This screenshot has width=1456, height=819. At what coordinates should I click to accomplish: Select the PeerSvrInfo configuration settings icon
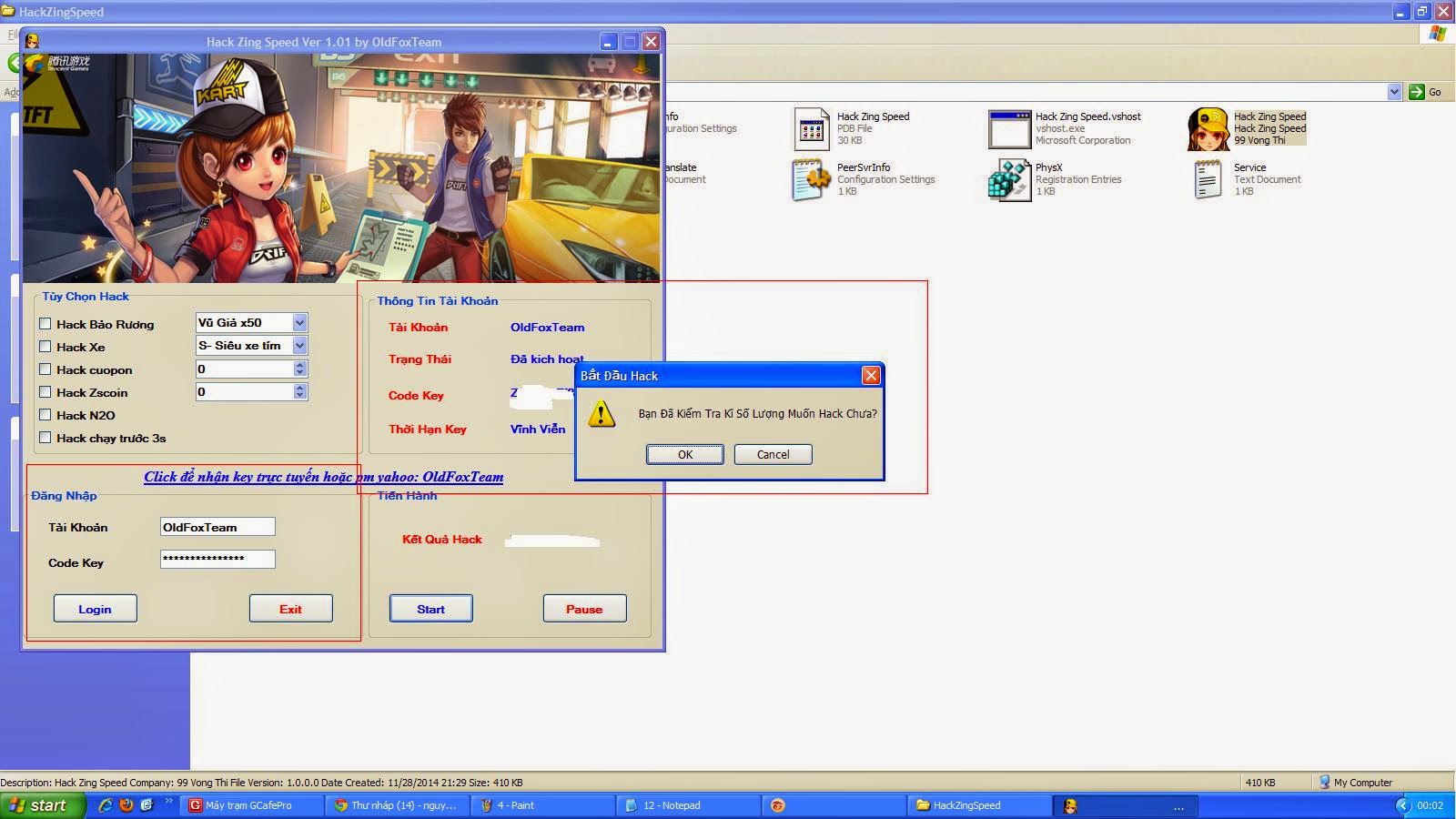[812, 179]
